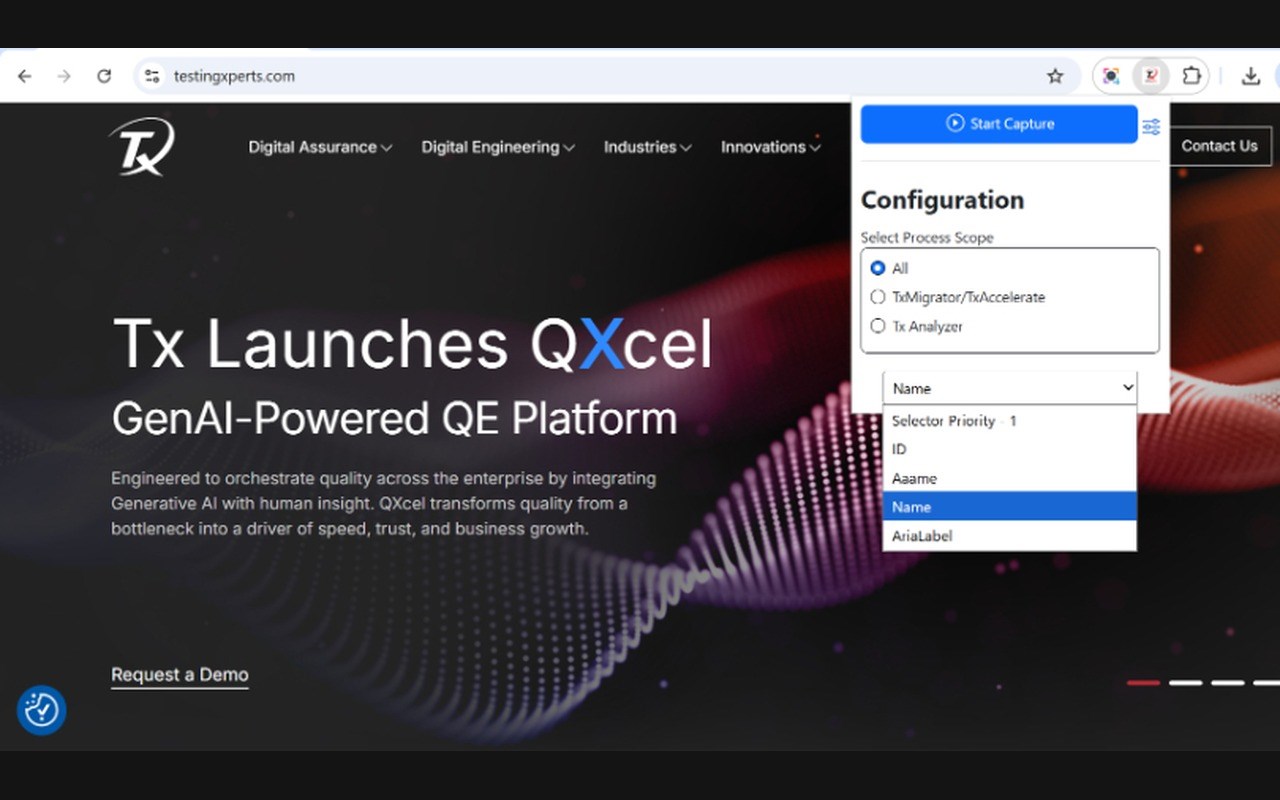Click the Start Capture button
Viewport: 1280px width, 800px height.
coord(999,124)
